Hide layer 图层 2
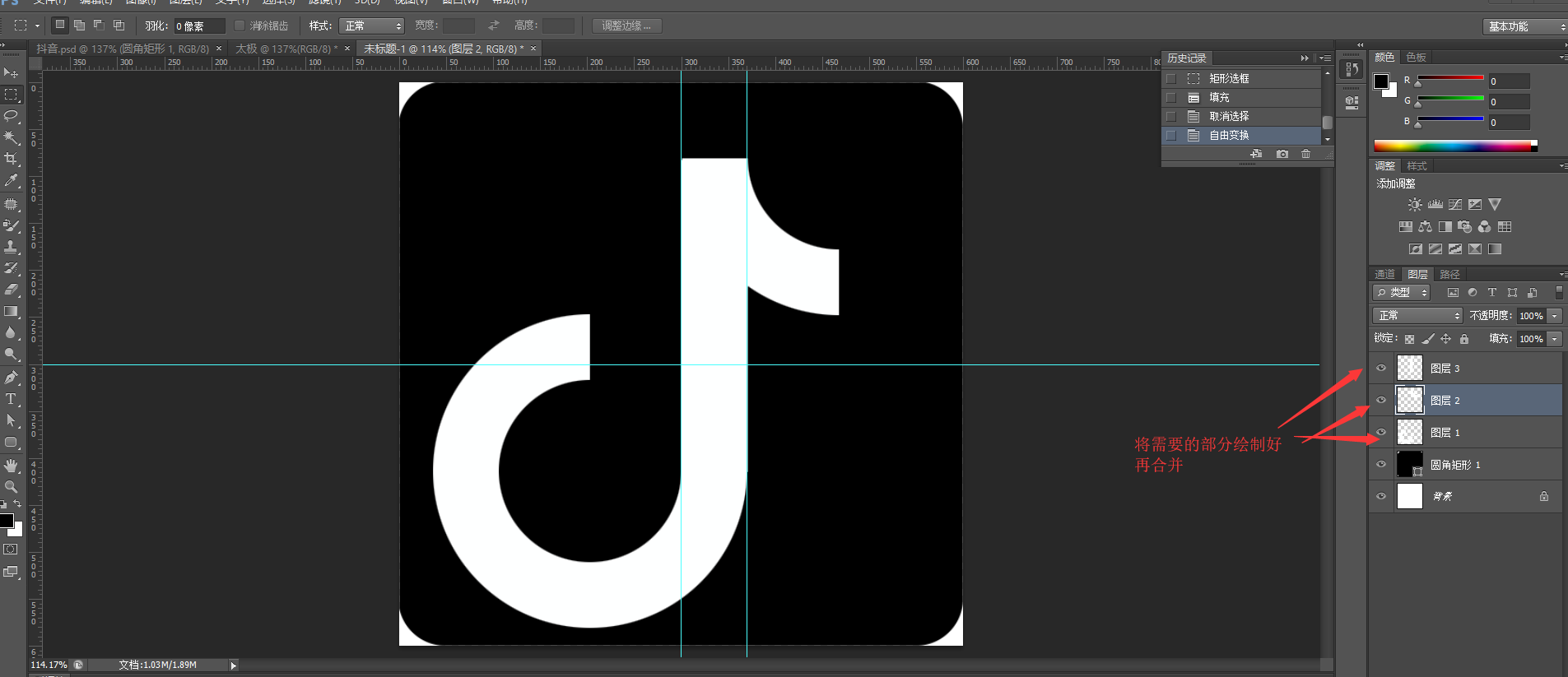 tap(1381, 401)
